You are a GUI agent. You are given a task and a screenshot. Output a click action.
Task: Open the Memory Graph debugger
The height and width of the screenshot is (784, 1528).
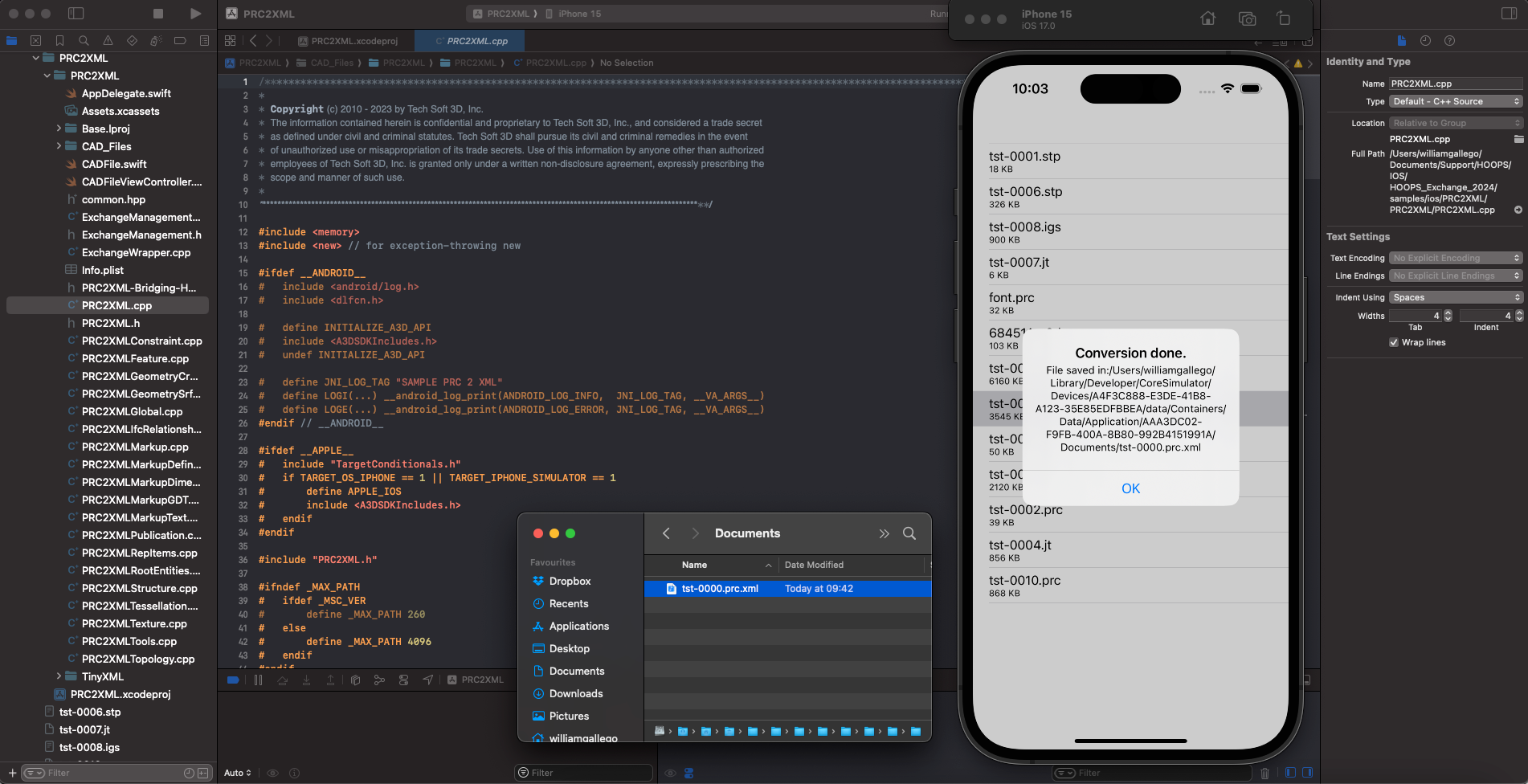point(379,680)
